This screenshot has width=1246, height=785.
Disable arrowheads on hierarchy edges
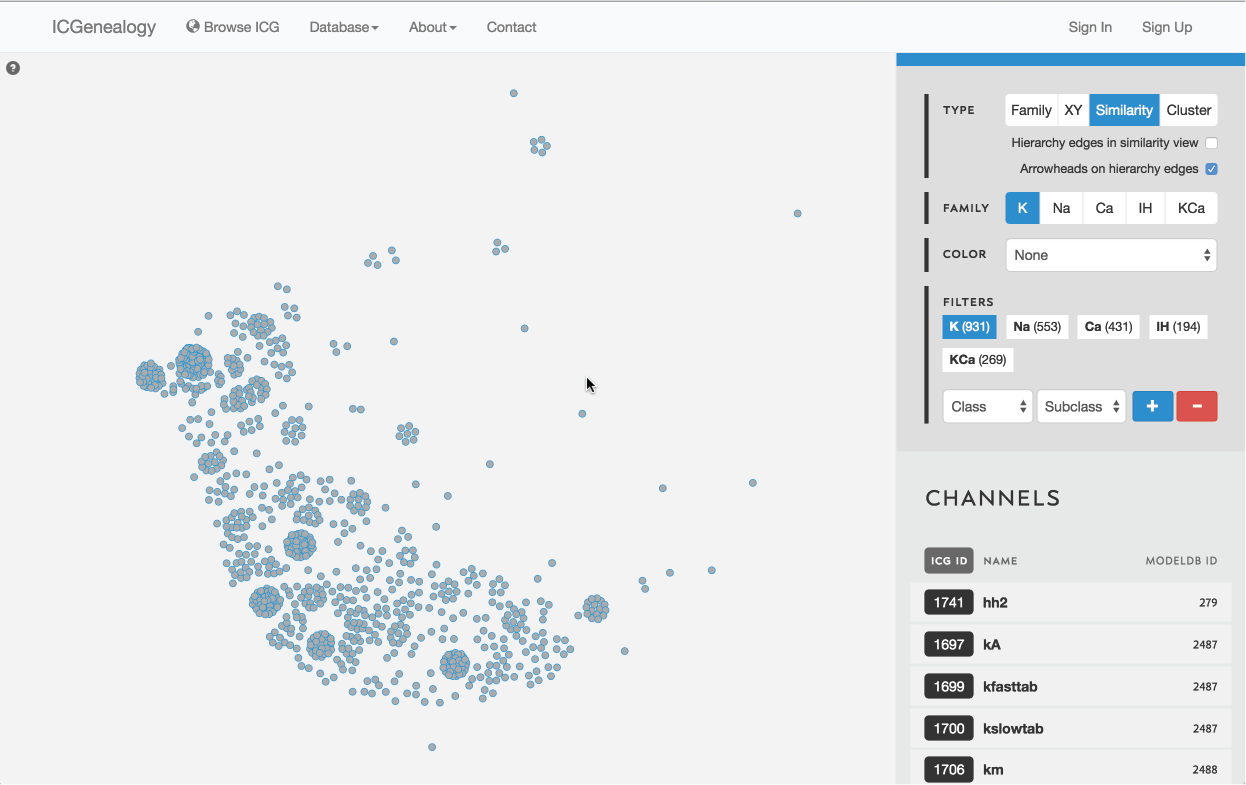click(x=1211, y=169)
